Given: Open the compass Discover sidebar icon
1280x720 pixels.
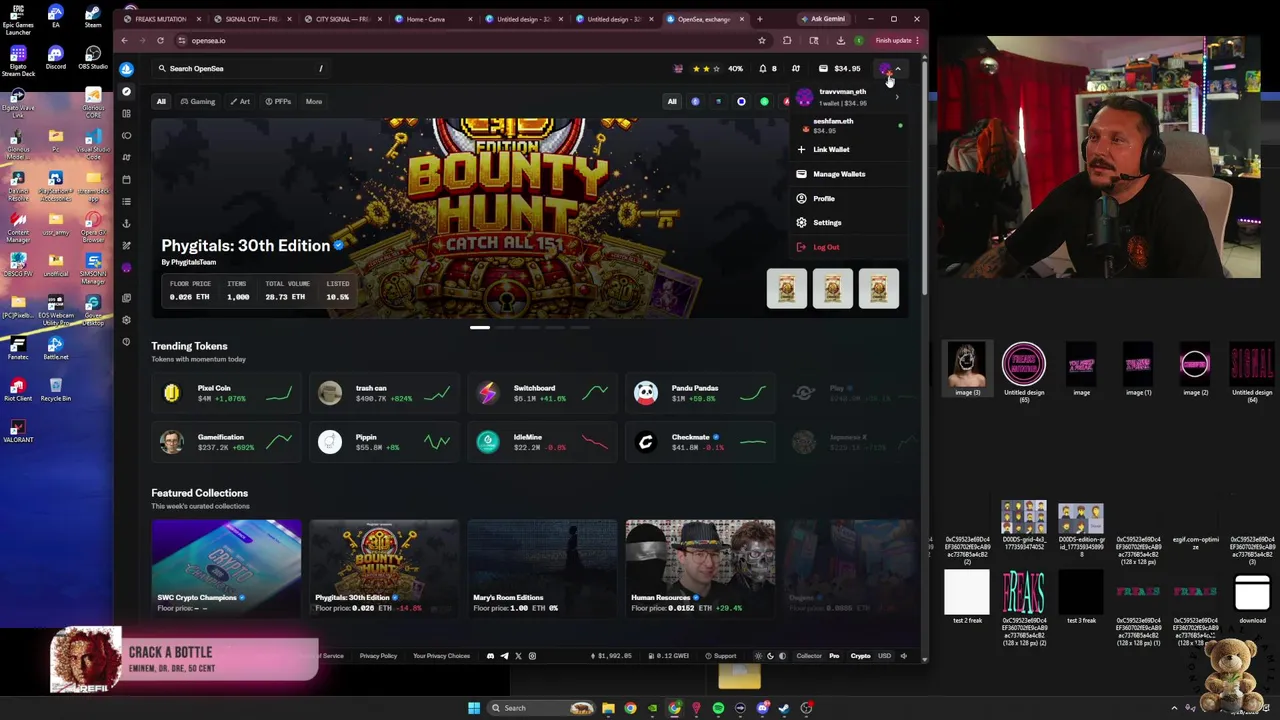Looking at the screenshot, I should point(126,91).
